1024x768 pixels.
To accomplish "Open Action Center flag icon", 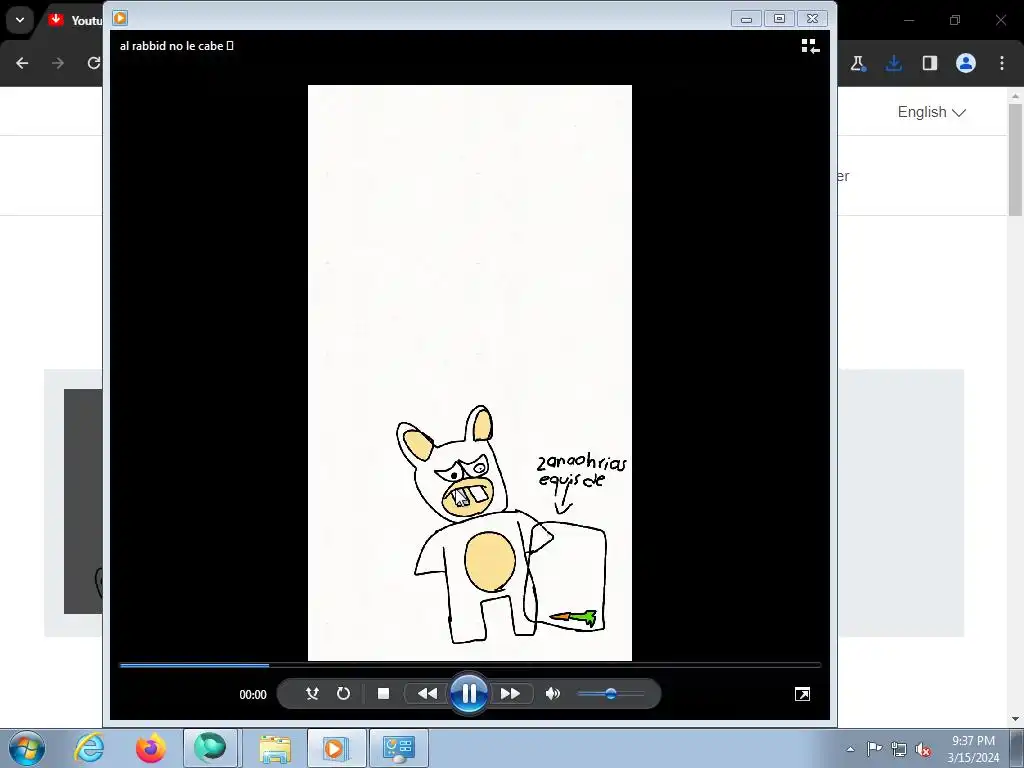I will click(x=874, y=749).
